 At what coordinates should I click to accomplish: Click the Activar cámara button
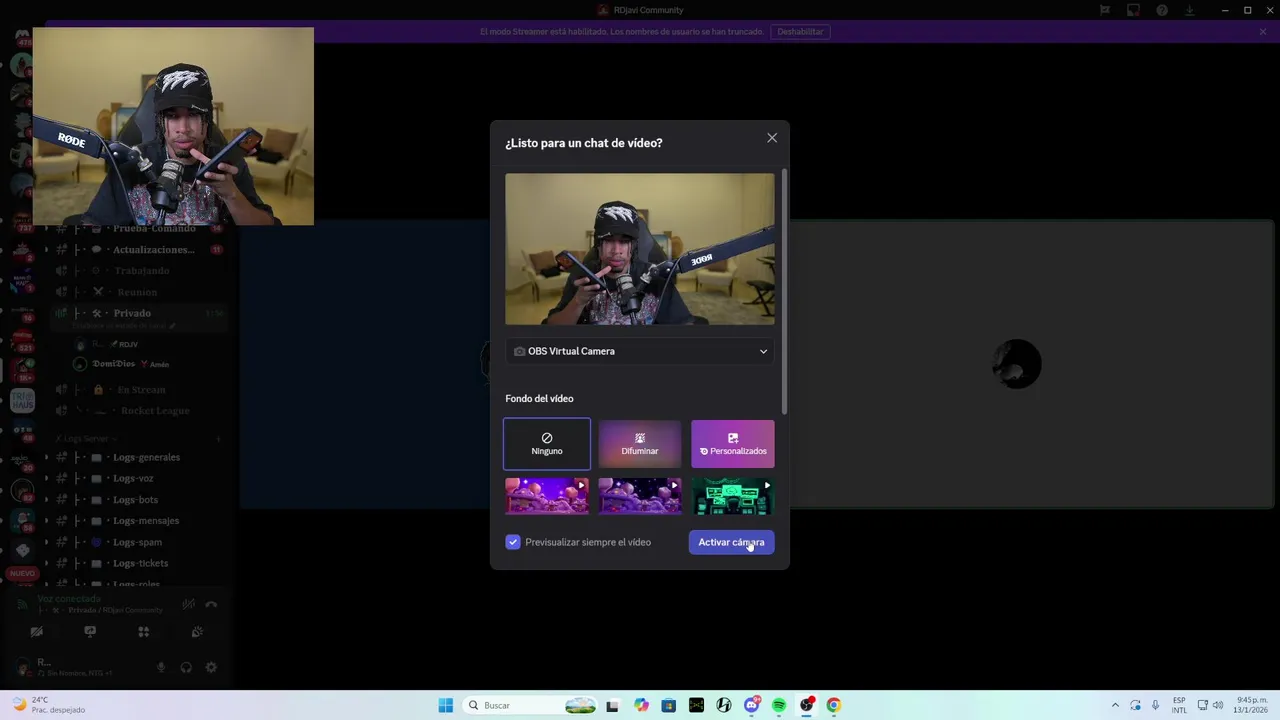tap(731, 542)
